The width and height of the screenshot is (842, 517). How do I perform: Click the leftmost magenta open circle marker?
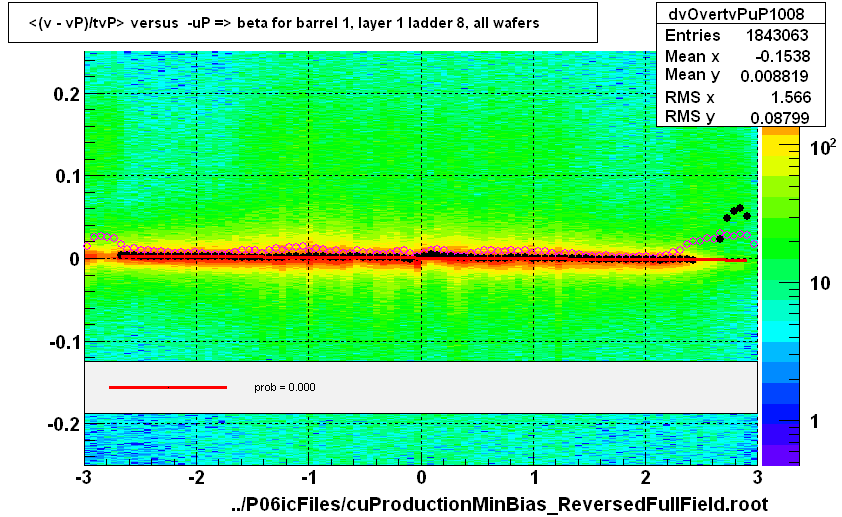pos(88,246)
